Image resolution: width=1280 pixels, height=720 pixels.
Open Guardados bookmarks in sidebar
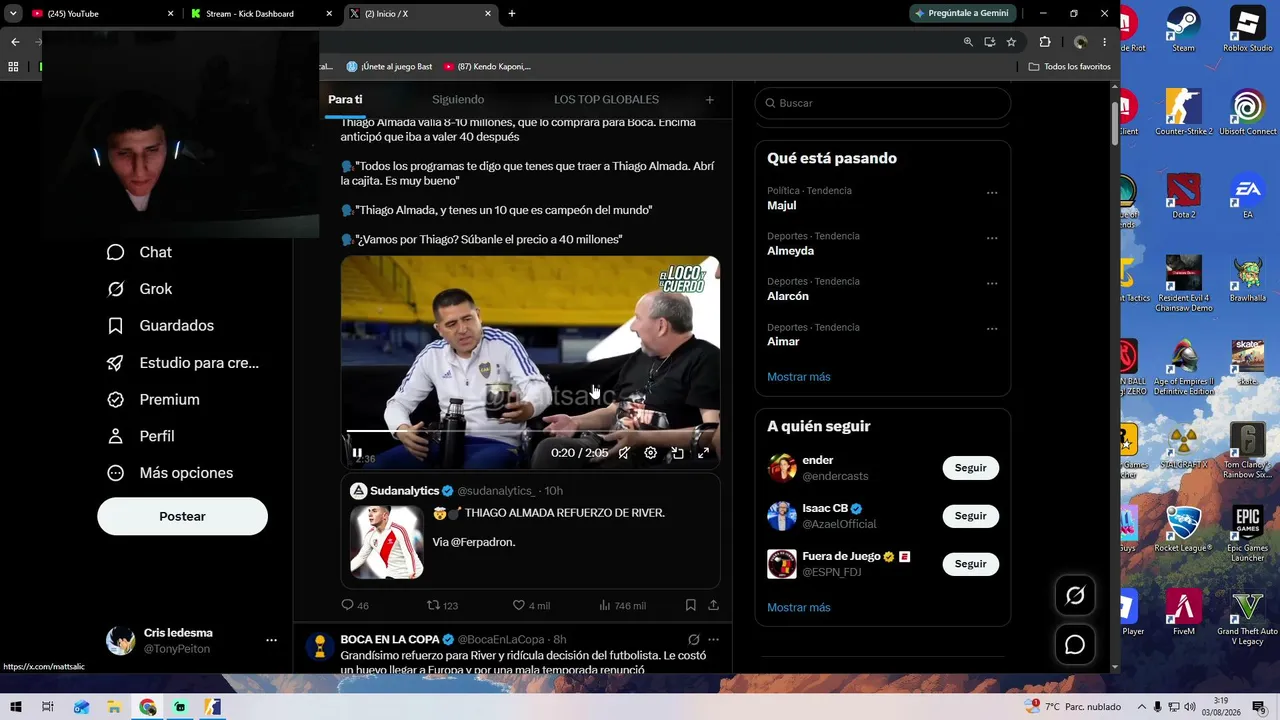pyautogui.click(x=160, y=326)
